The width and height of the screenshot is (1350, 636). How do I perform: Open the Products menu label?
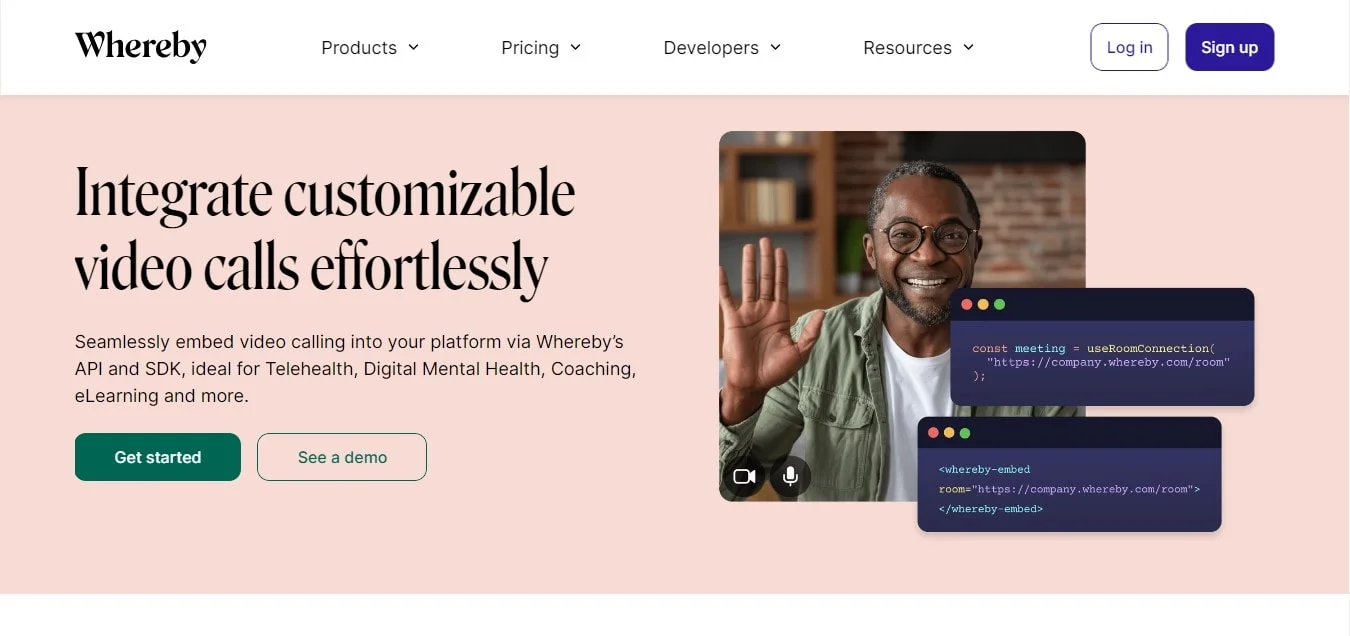359,48
